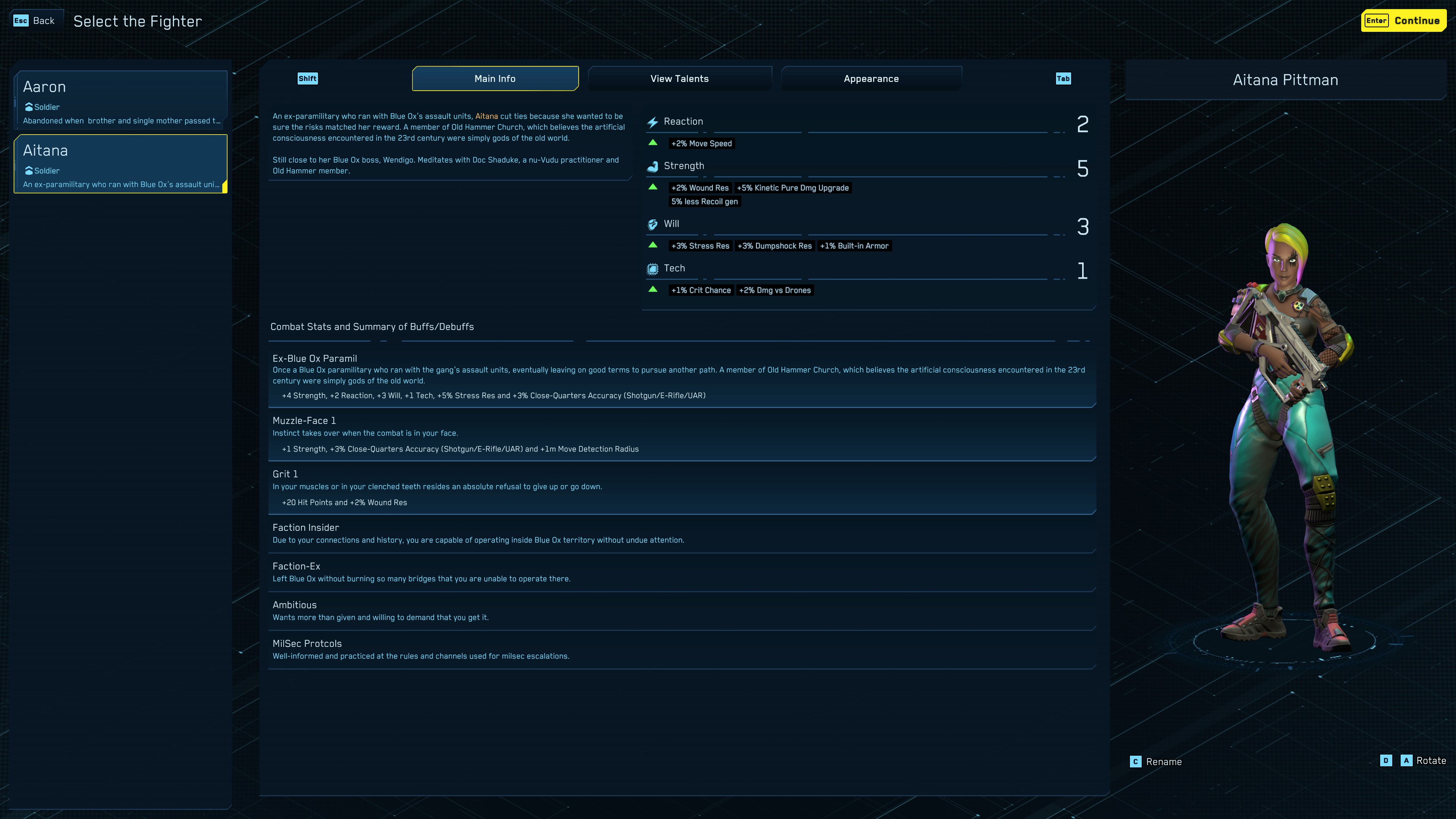The height and width of the screenshot is (819, 1456).
Task: Click green upgrade arrow under Reaction
Action: click(653, 143)
